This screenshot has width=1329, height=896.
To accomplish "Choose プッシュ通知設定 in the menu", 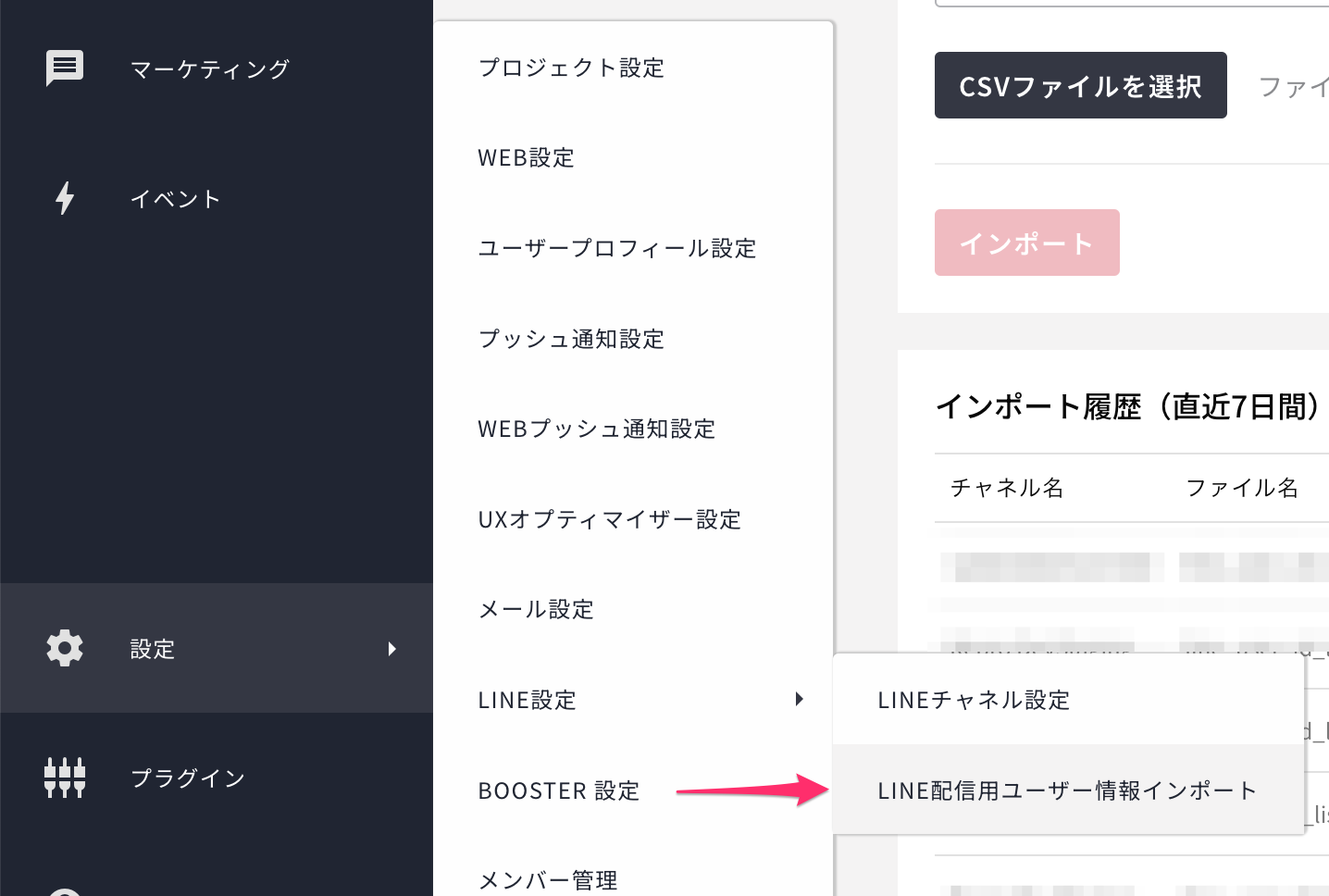I will (x=571, y=340).
